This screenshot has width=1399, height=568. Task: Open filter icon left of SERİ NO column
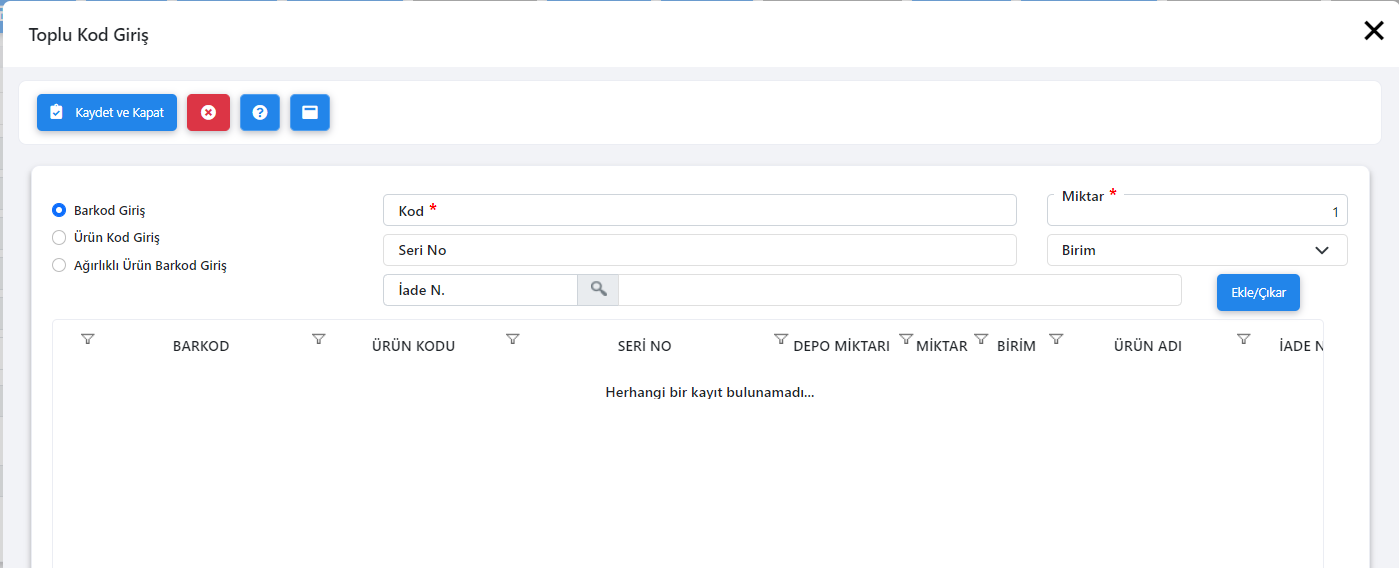tap(513, 339)
